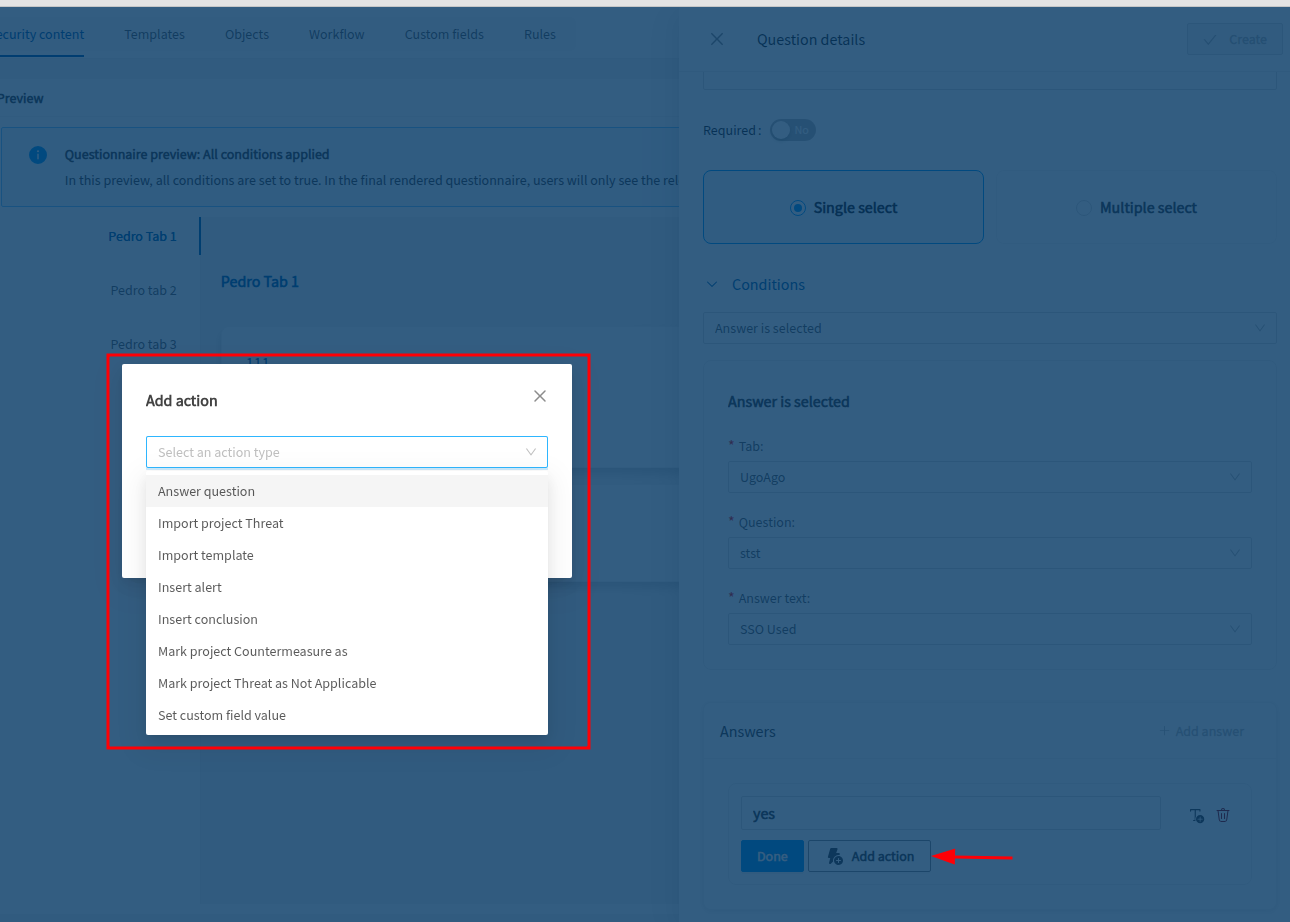Switch to the Custom fields tab
The height and width of the screenshot is (922, 1290).
tap(444, 34)
